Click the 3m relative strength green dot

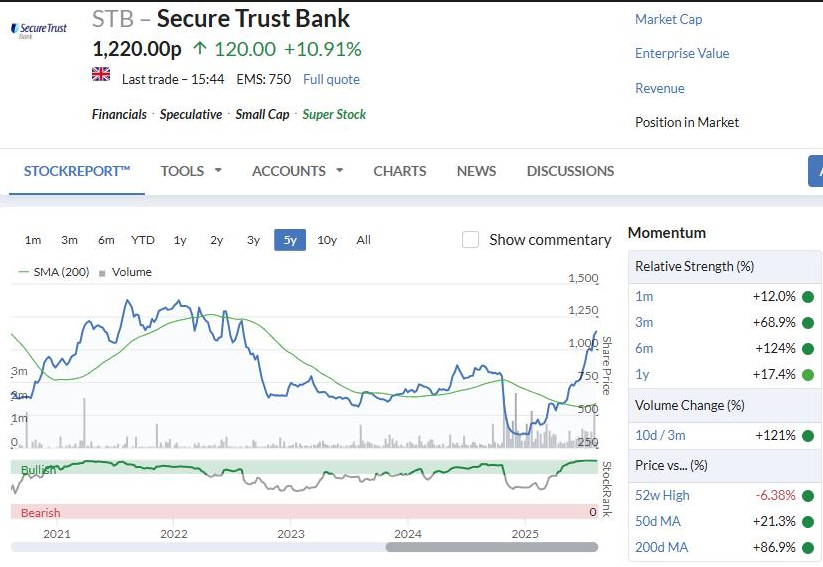tap(808, 322)
